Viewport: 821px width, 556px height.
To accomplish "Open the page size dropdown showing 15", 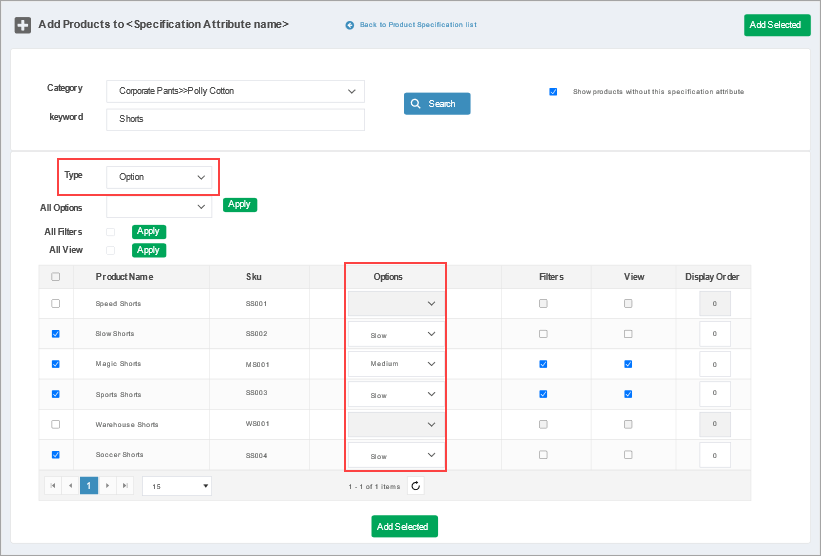I will click(177, 486).
